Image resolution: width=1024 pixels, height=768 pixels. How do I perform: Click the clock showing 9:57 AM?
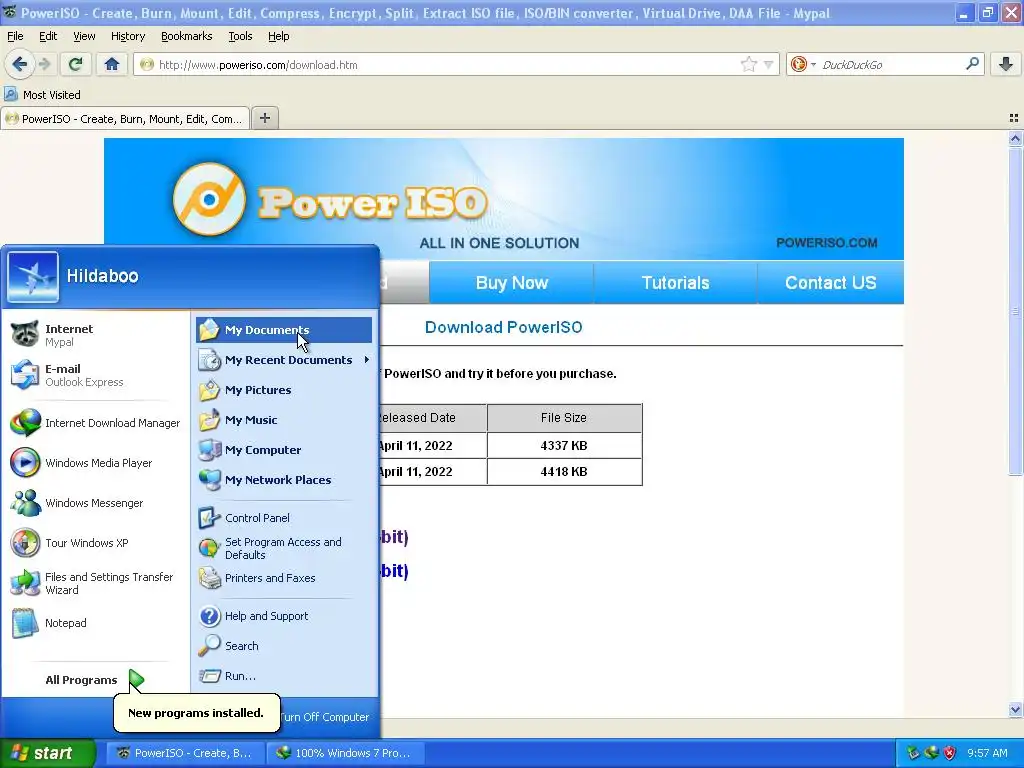click(987, 753)
